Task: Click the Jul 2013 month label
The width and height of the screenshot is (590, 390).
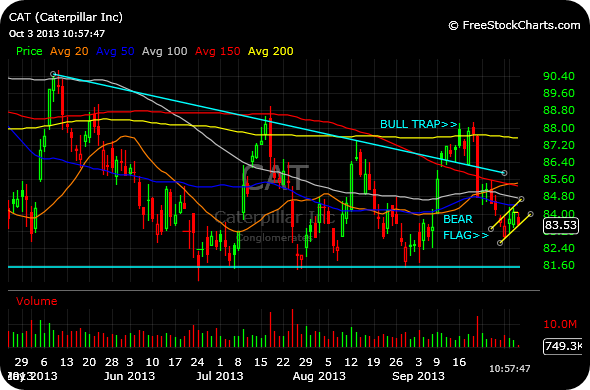Action: pos(220,376)
